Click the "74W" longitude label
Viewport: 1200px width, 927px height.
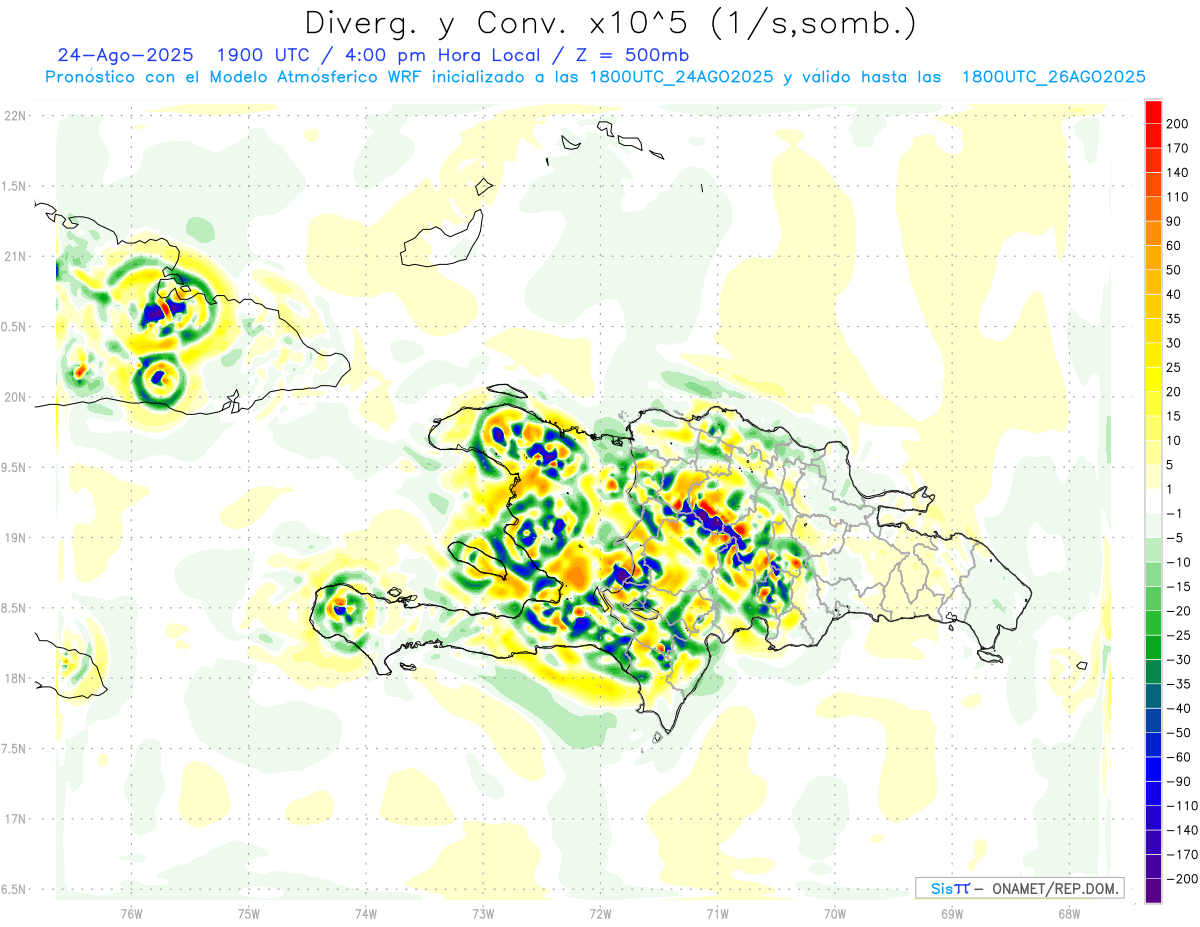(365, 914)
